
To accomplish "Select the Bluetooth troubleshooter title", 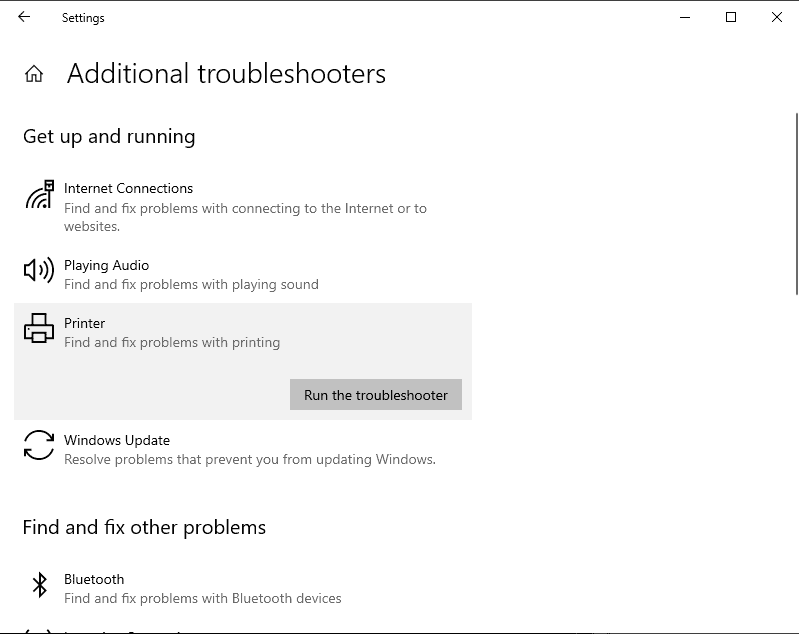I will [94, 579].
